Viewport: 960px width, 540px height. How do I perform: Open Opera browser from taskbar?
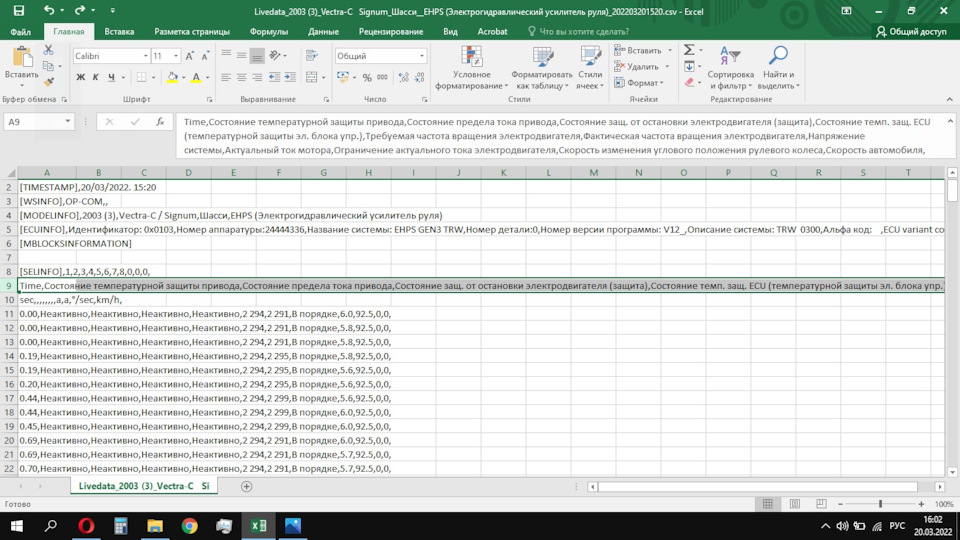pos(86,525)
